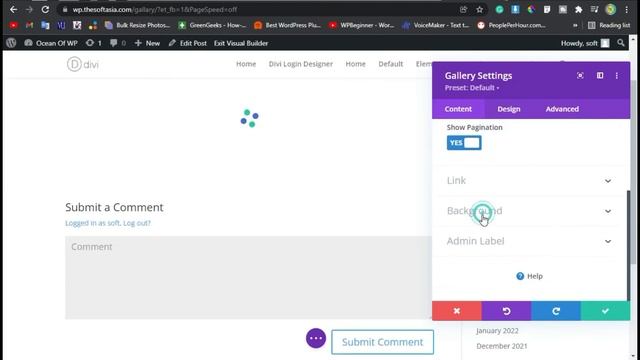
Task: Expand the Background settings section
Action: click(x=529, y=211)
